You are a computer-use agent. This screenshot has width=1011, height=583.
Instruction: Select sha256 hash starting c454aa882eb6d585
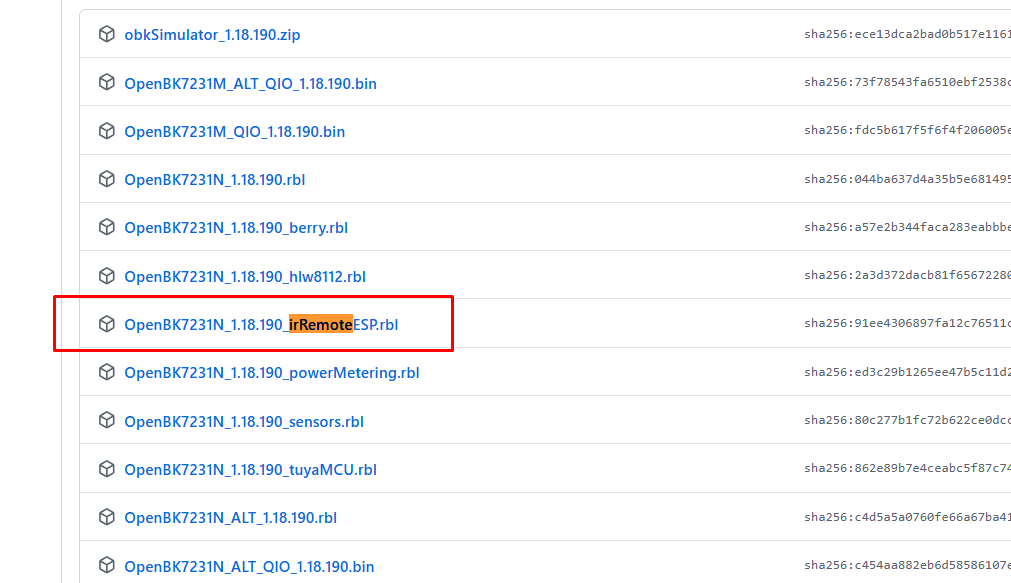[907, 565]
